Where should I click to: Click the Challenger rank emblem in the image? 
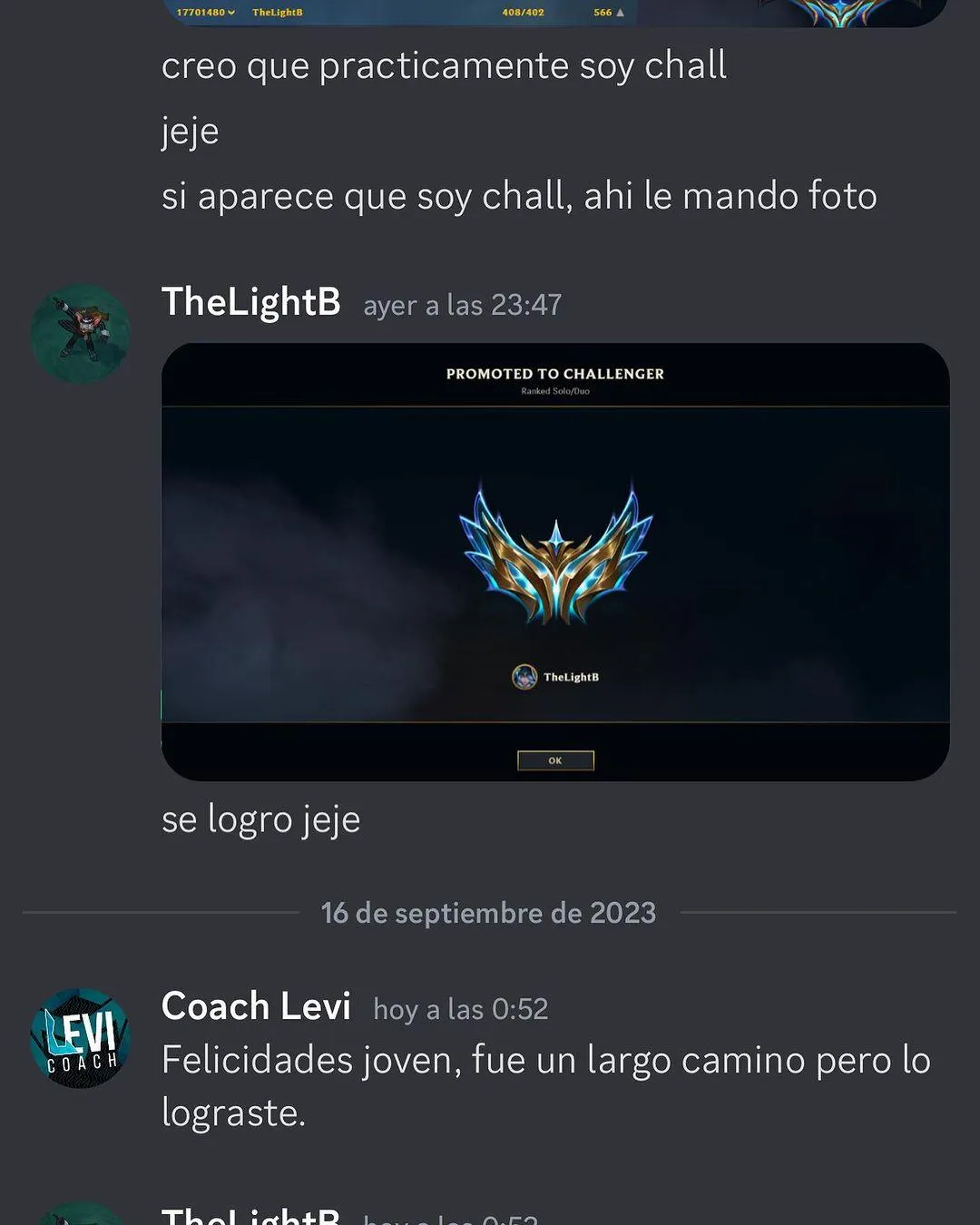click(556, 555)
